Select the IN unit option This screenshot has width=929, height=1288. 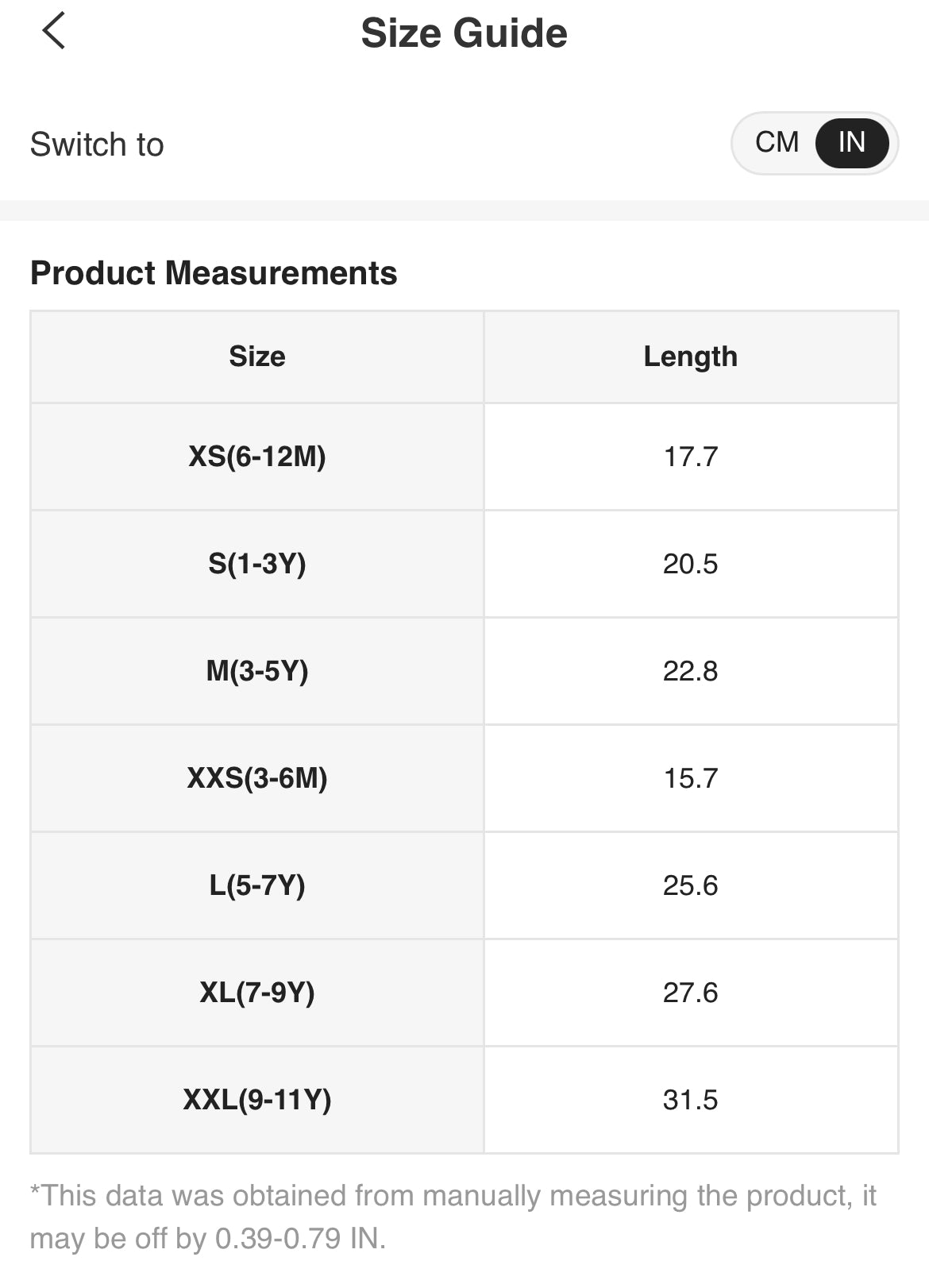(851, 143)
